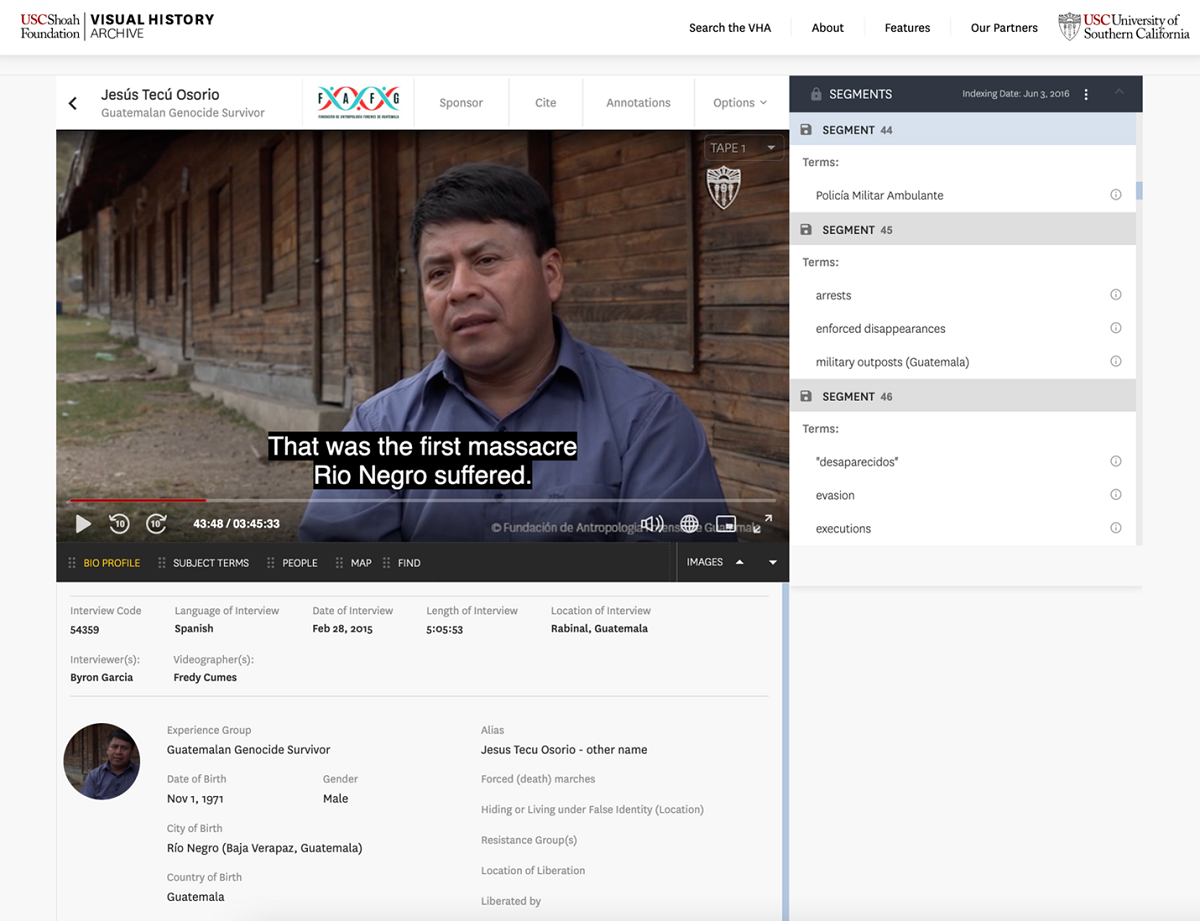Image resolution: width=1200 pixels, height=921 pixels.
Task: Open Search the VHA link
Action: tap(730, 28)
